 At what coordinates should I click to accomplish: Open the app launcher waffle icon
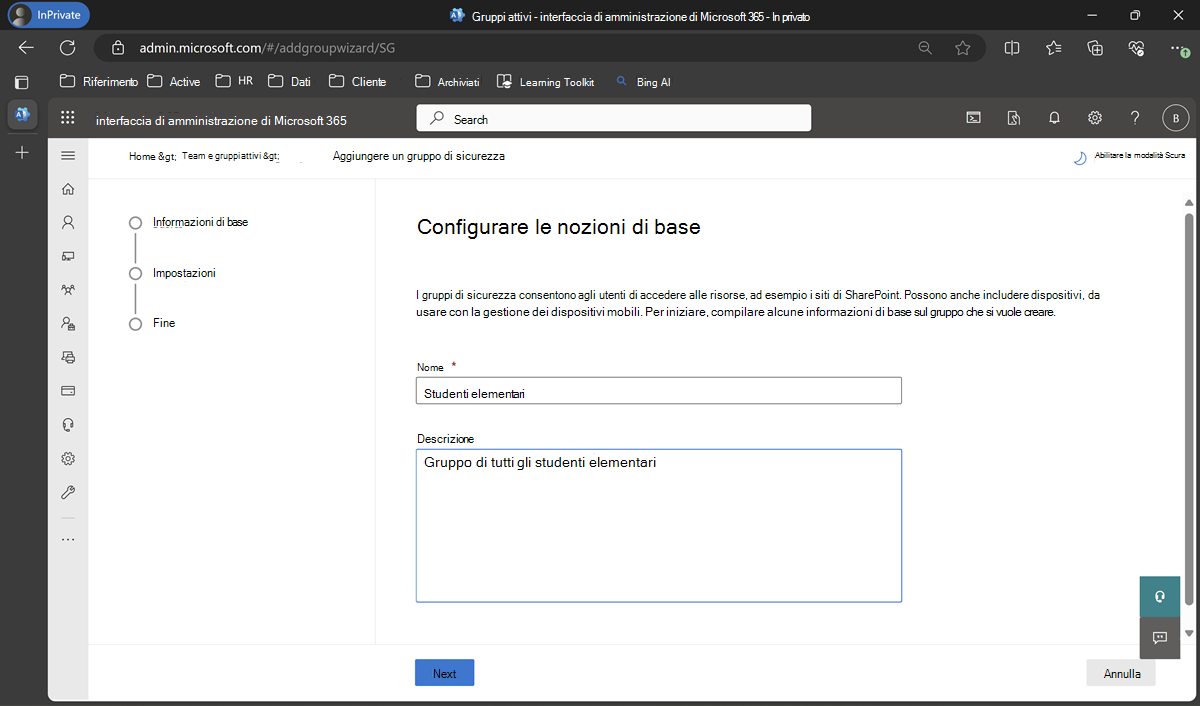(x=68, y=118)
